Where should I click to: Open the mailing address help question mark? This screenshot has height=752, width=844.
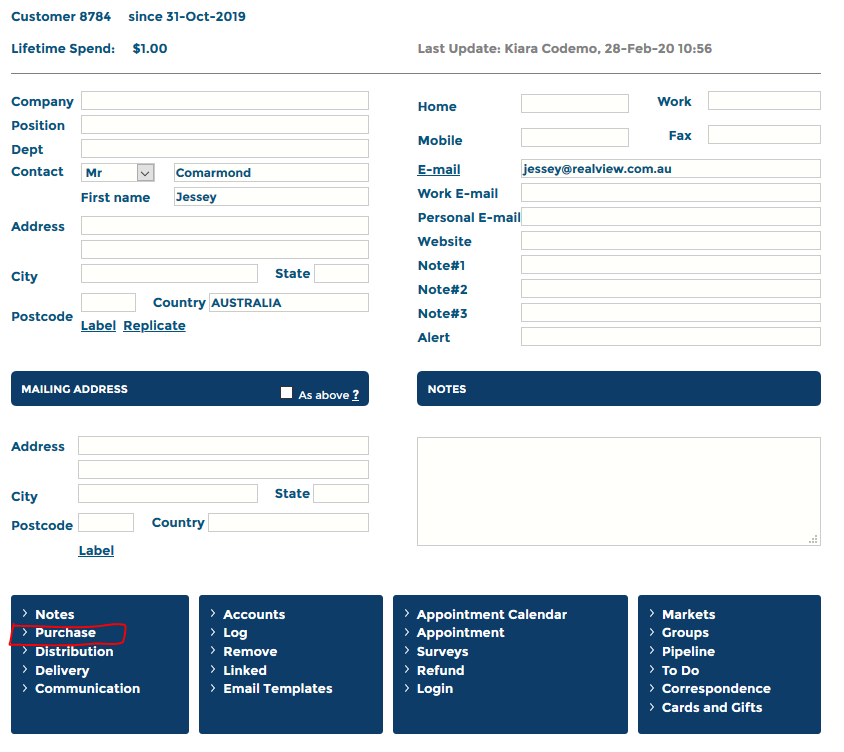click(x=355, y=395)
